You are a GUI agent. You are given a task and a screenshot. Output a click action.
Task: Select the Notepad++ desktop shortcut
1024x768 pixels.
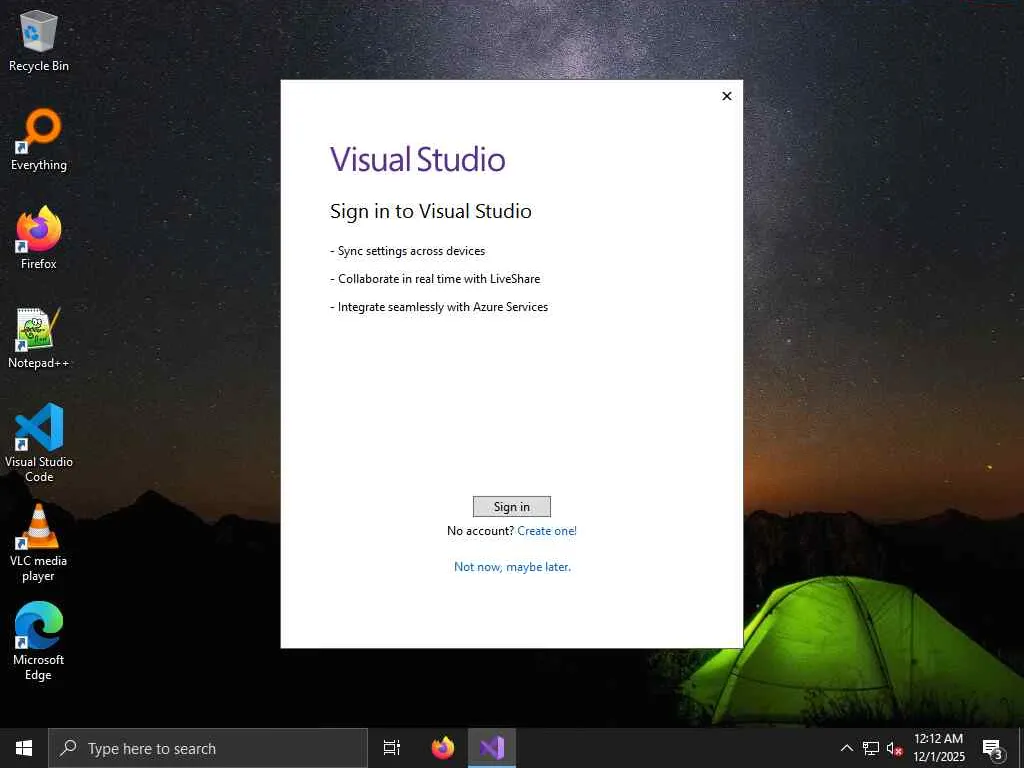(x=39, y=338)
